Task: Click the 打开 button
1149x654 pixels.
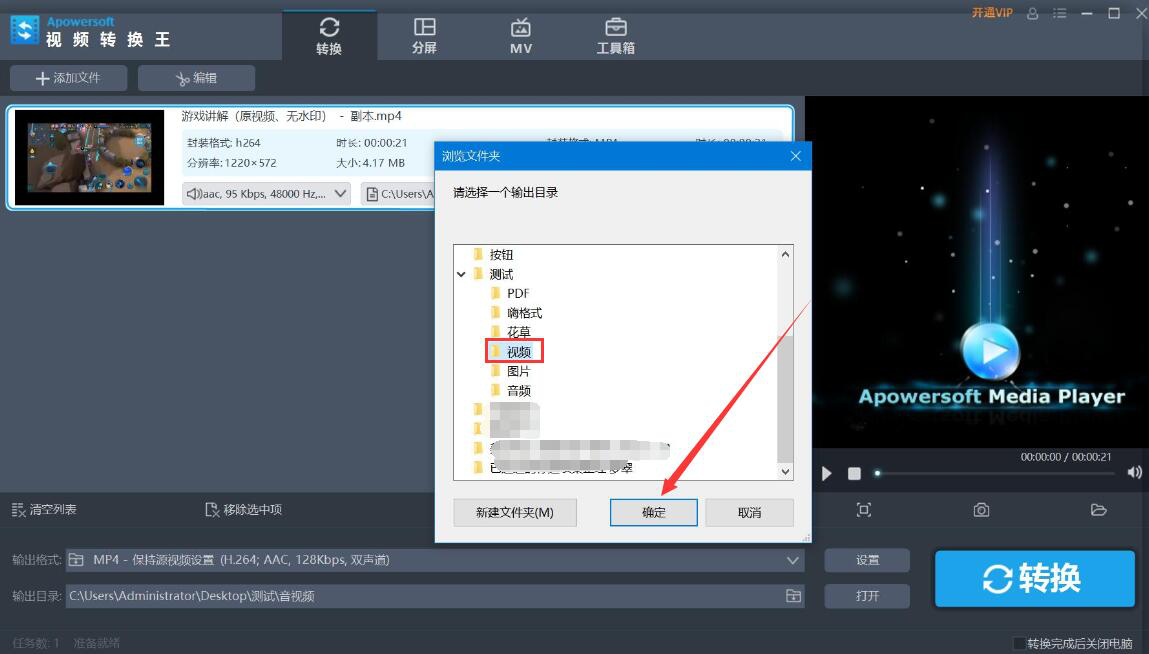Action: [867, 596]
